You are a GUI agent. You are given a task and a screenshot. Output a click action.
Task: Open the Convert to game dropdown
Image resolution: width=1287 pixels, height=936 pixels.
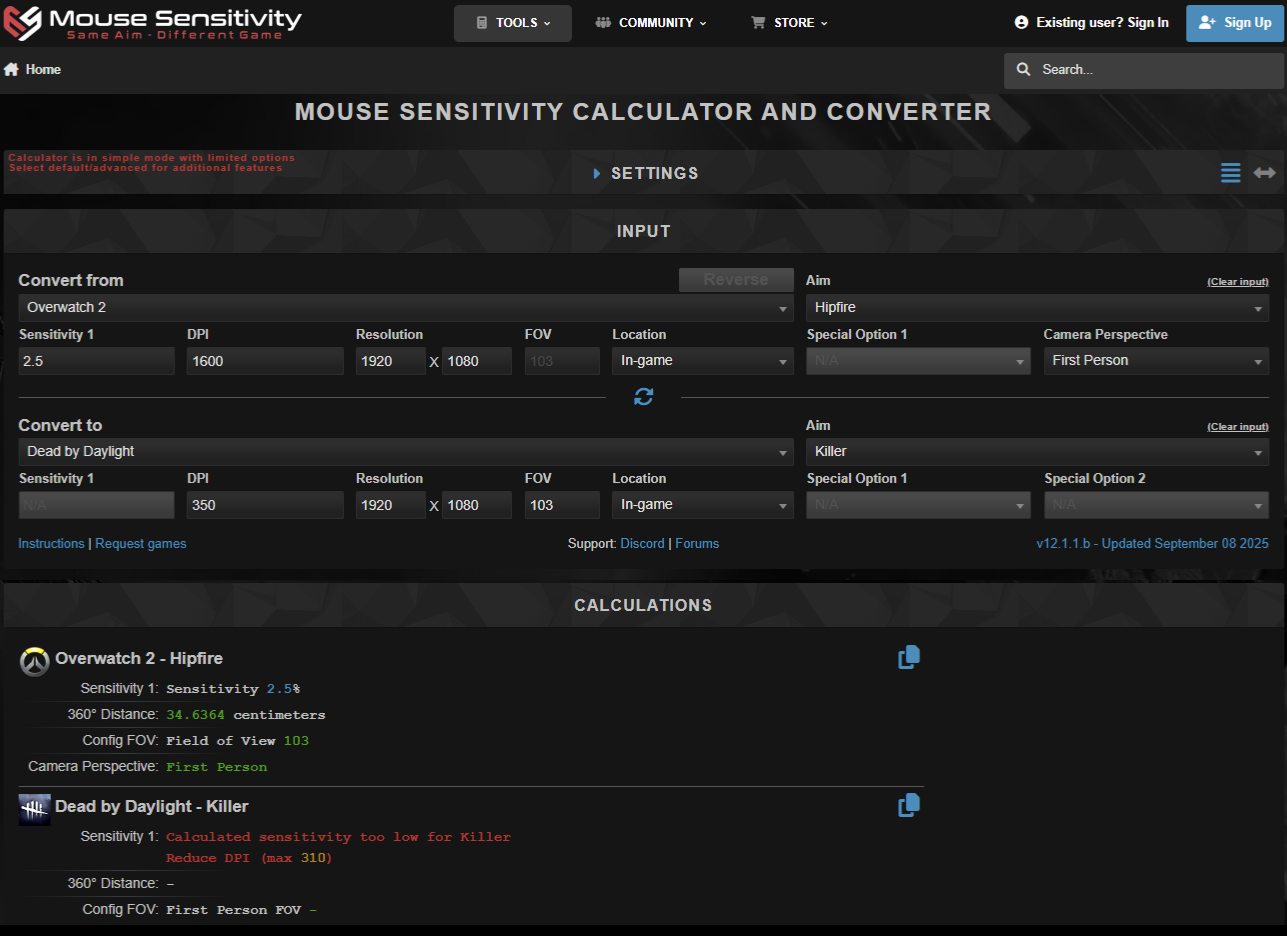pos(406,452)
